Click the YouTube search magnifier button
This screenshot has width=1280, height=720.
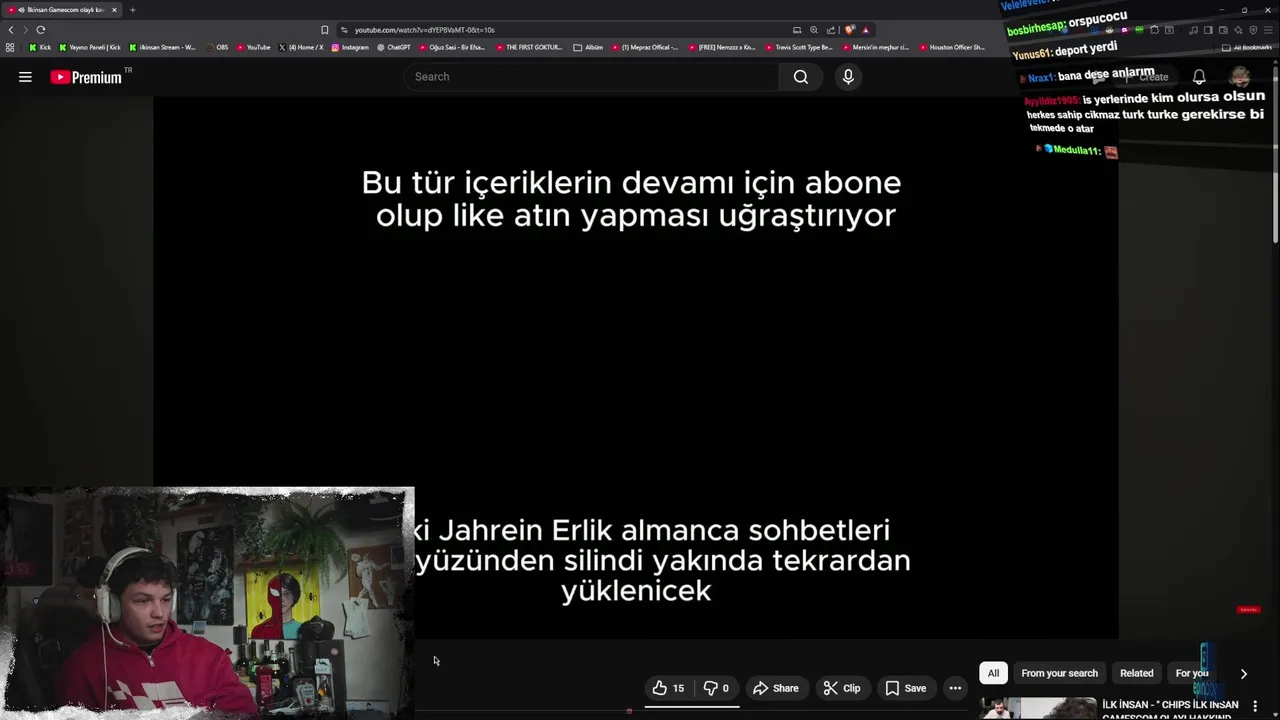click(801, 77)
